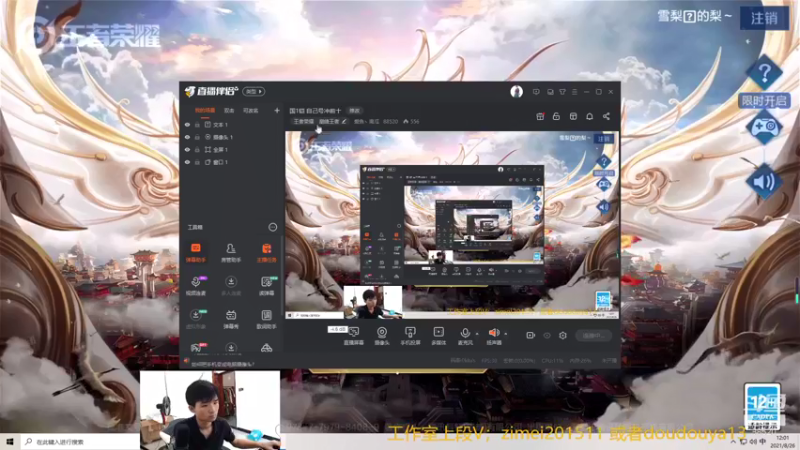Open the elephant icon tool with red badge
Screen dimensions: 800x450
(196, 348)
